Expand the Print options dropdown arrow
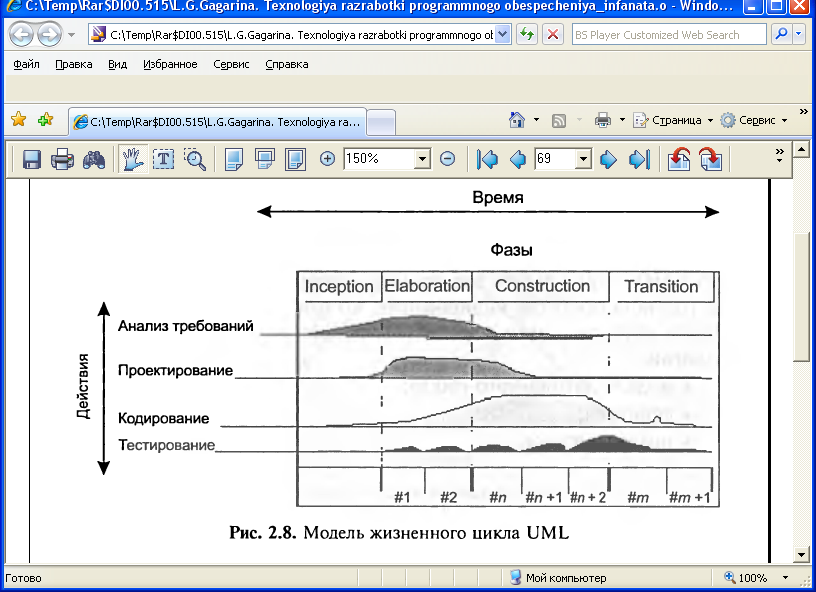816x592 pixels. point(622,120)
